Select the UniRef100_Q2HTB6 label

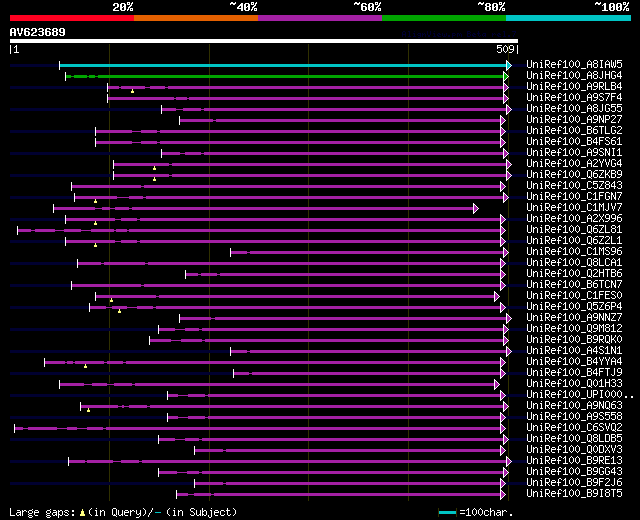(x=574, y=273)
